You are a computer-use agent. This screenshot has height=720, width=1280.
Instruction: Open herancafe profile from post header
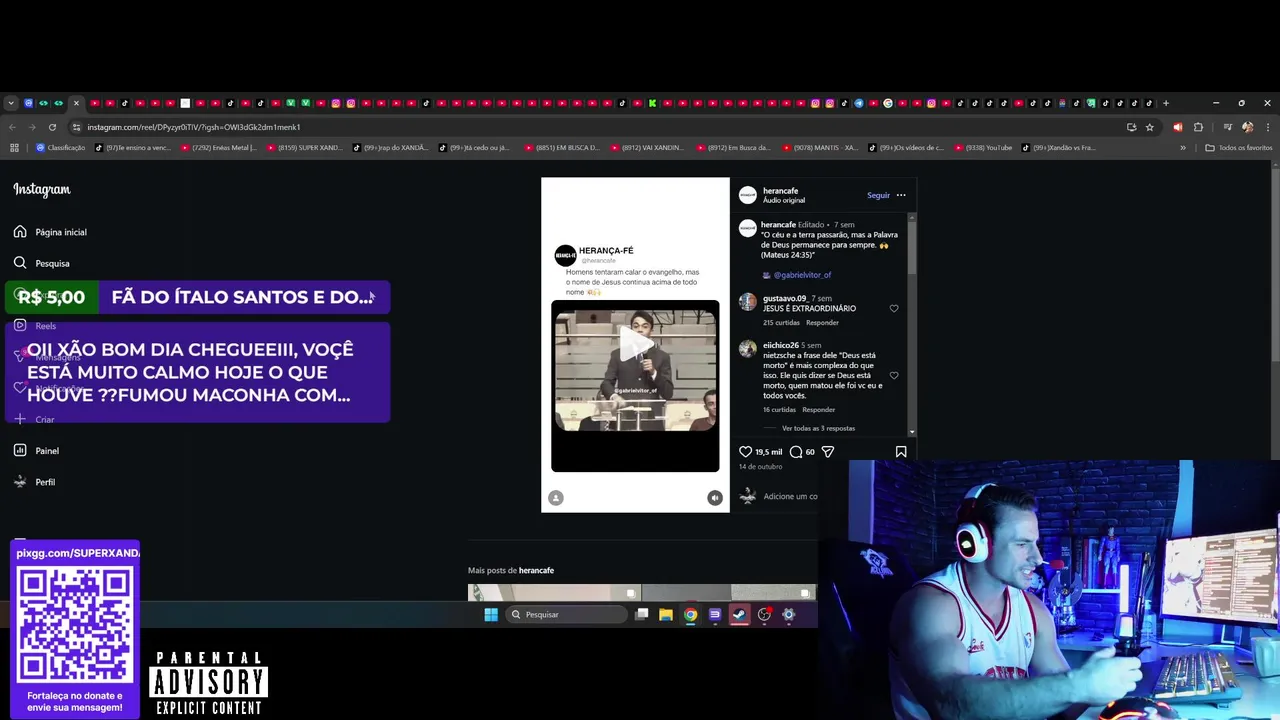780,191
